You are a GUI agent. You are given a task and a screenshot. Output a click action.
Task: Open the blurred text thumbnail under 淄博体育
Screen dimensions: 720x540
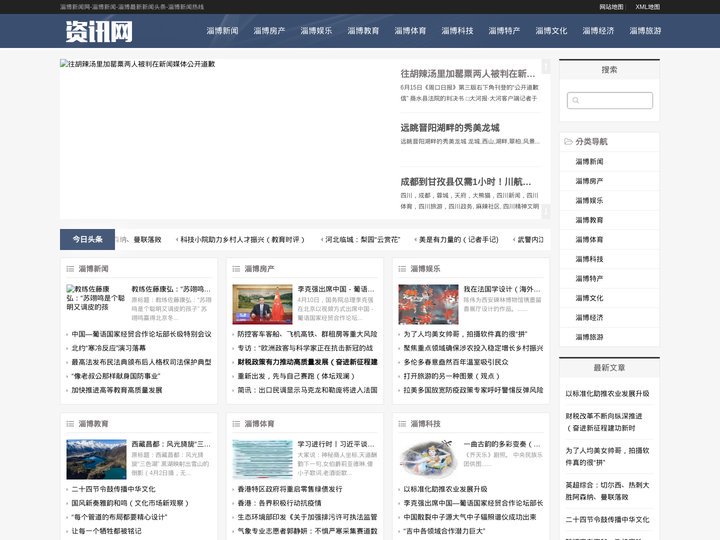tap(262, 459)
